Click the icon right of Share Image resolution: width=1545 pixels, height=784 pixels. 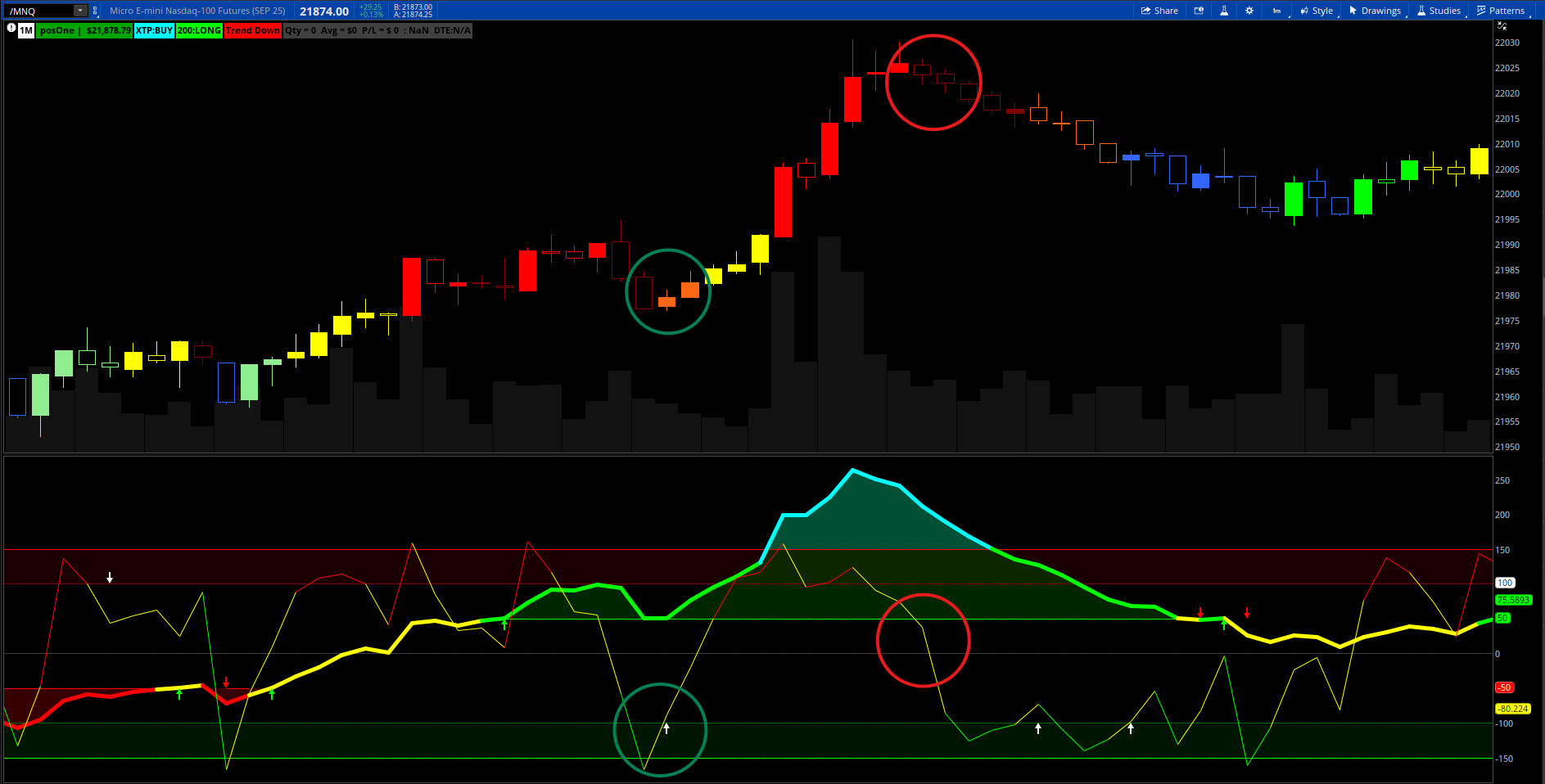[1199, 11]
